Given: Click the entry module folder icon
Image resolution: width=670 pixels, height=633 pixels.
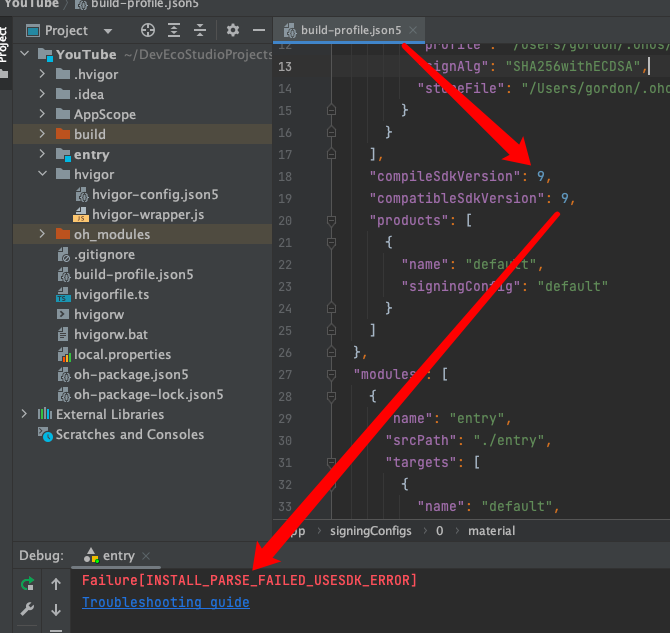Looking at the screenshot, I should coord(63,154).
